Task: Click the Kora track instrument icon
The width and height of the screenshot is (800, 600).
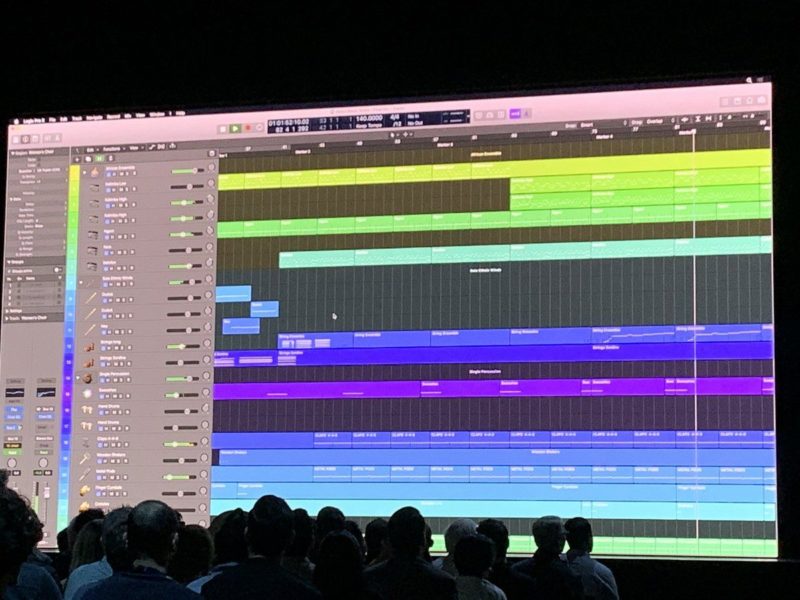Action: [x=92, y=251]
